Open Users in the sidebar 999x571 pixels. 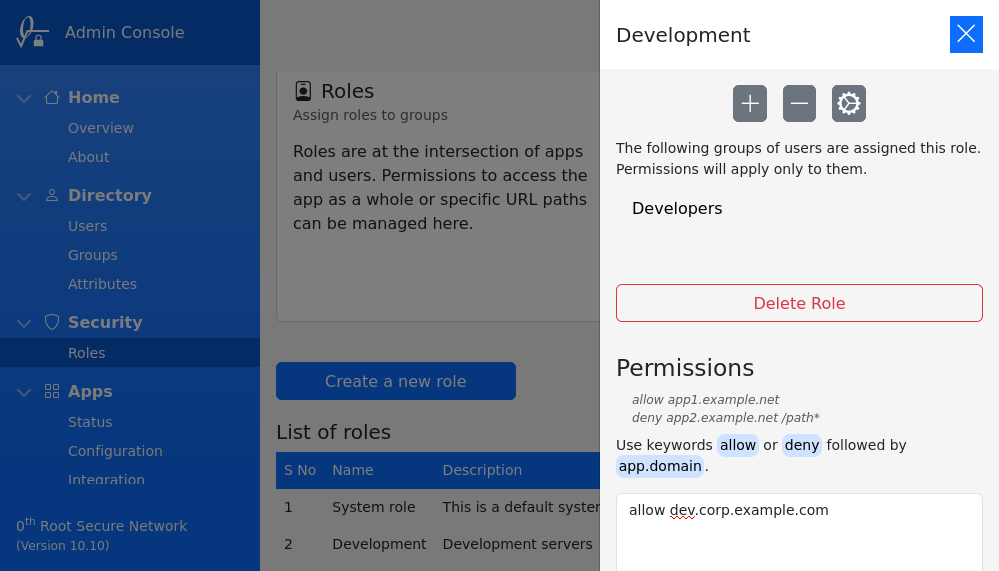tap(87, 226)
